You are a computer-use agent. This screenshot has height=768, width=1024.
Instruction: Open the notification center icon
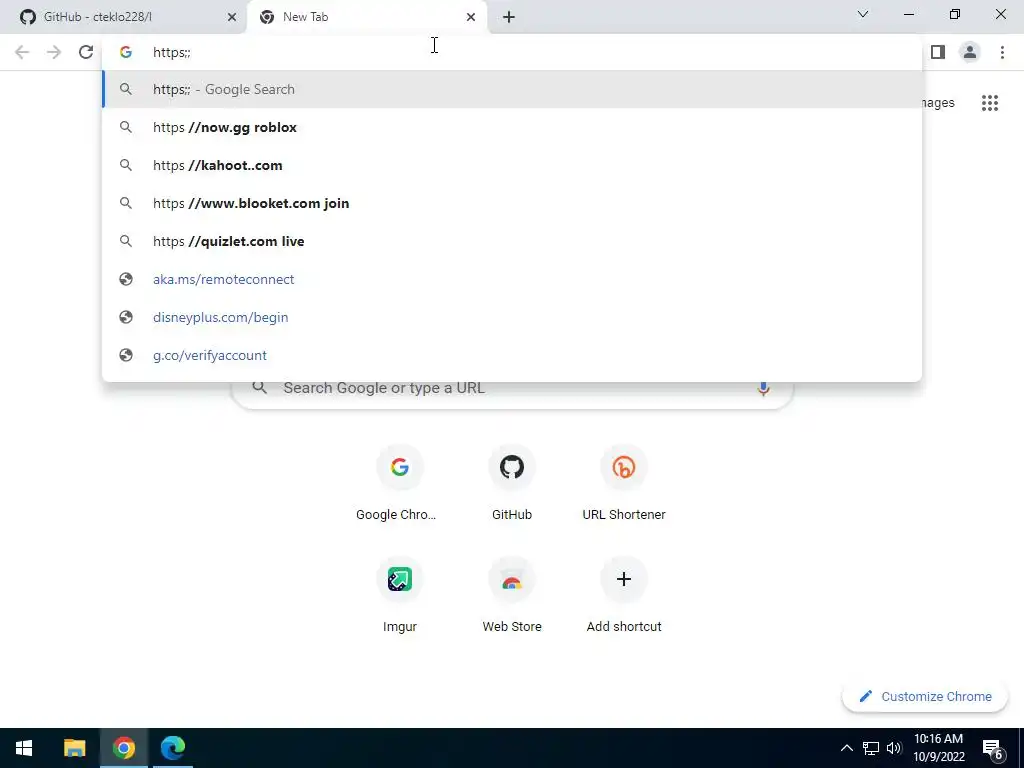click(993, 749)
